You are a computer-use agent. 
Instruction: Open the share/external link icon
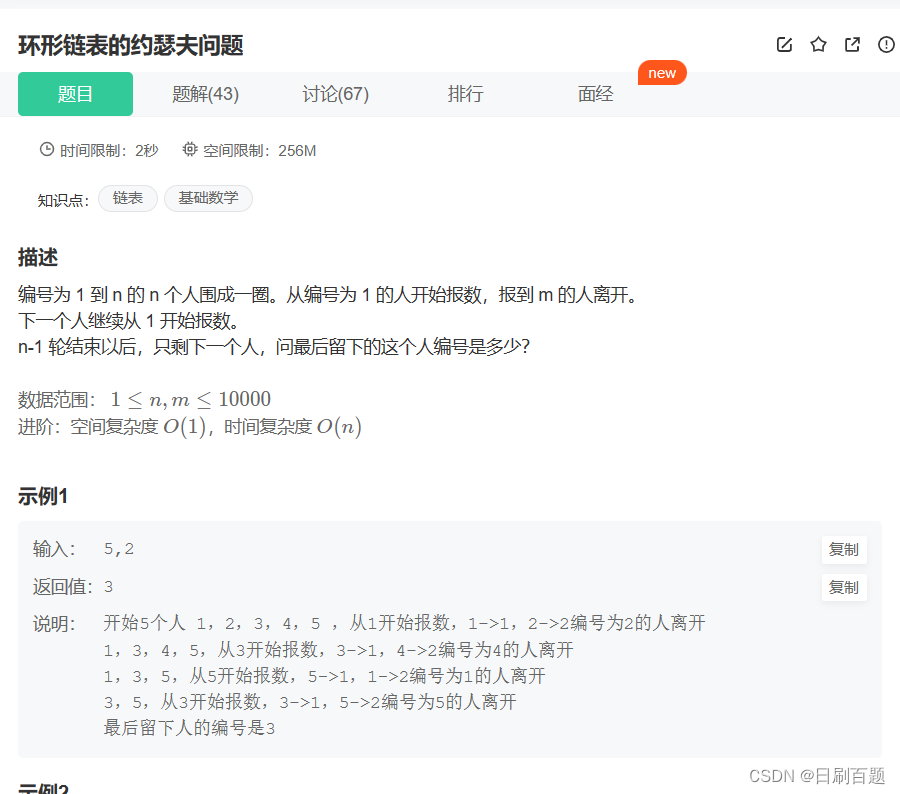tap(852, 44)
